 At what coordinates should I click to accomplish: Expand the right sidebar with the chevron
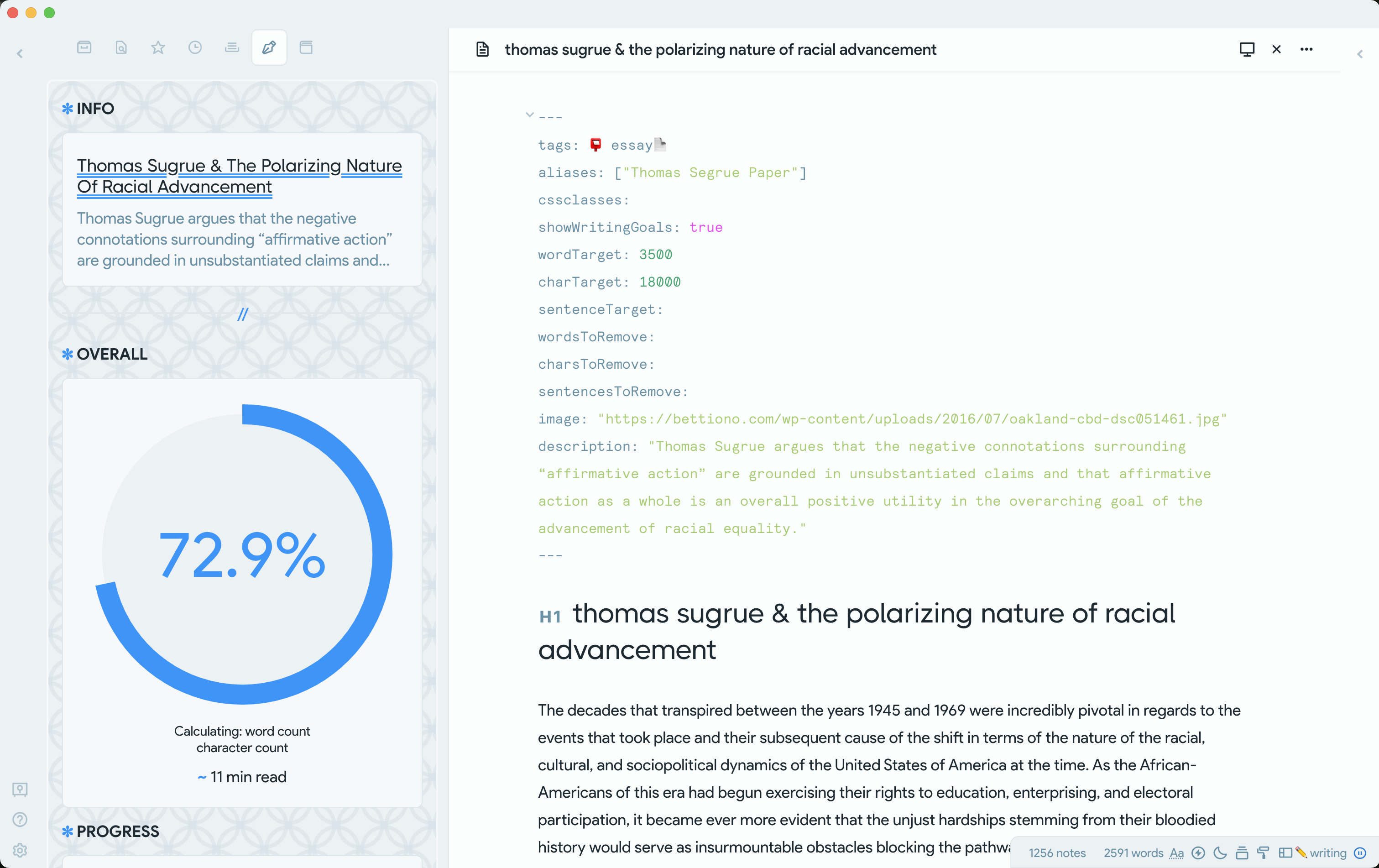click(x=1359, y=54)
